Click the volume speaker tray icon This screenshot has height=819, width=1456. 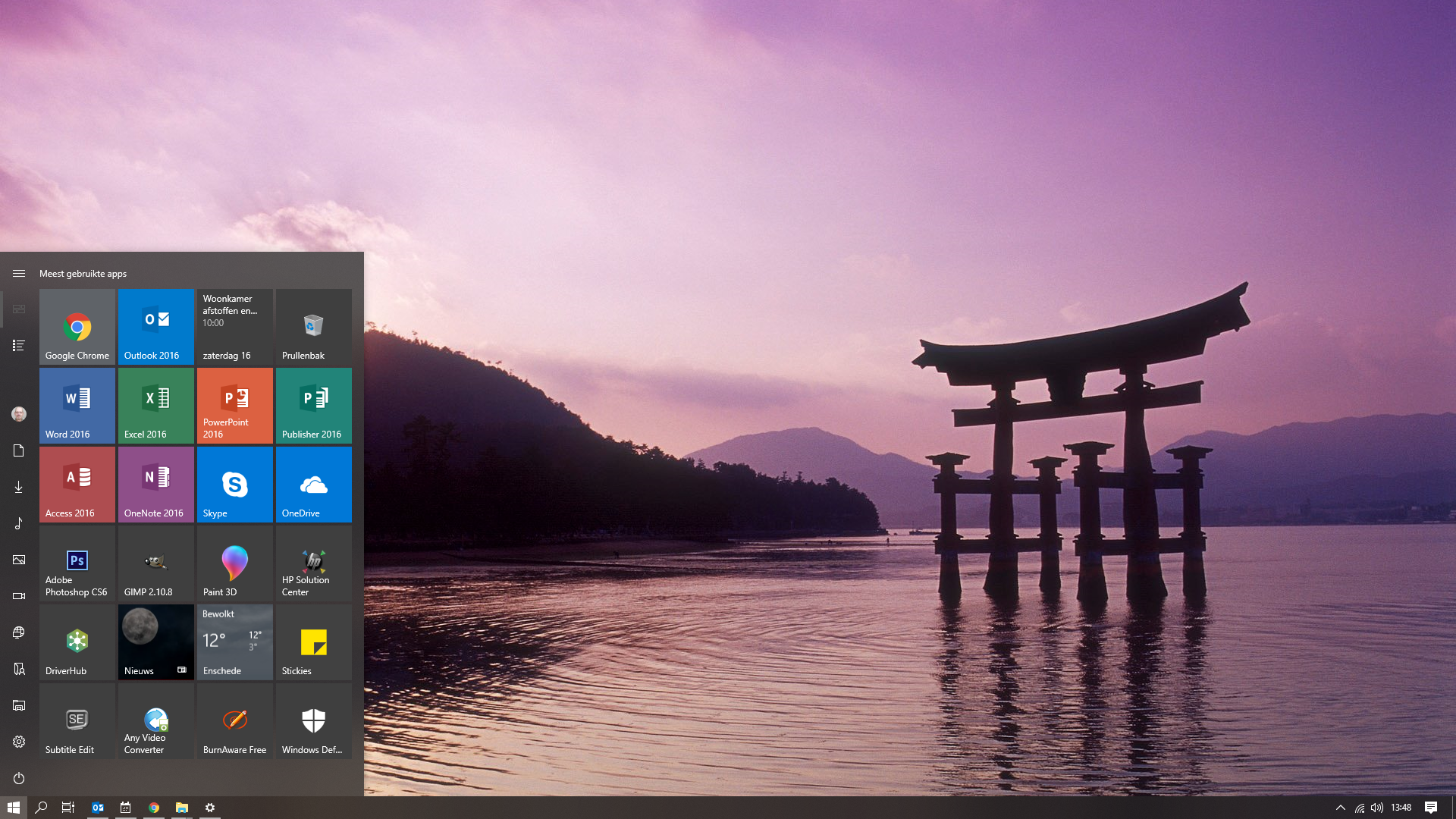1377,808
